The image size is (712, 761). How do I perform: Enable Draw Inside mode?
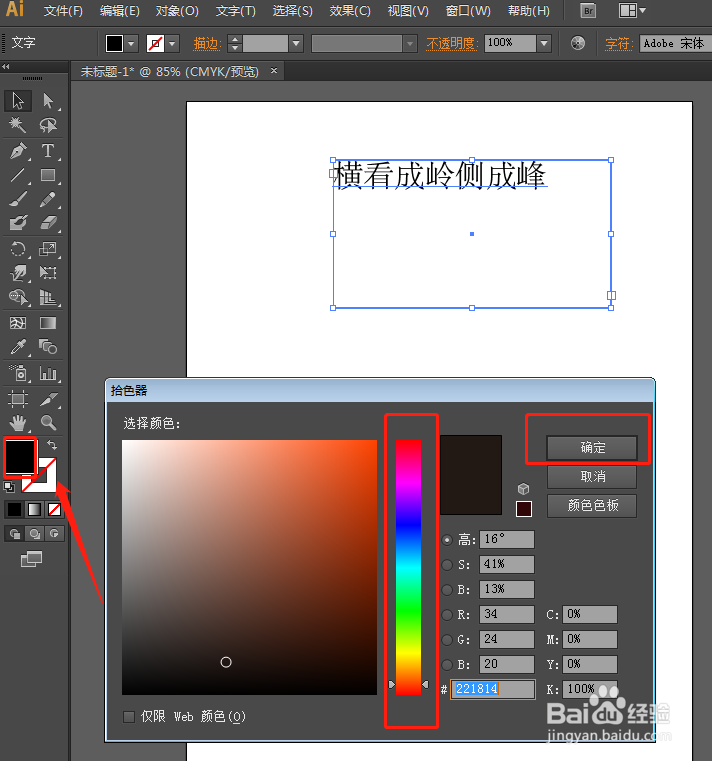tap(54, 534)
